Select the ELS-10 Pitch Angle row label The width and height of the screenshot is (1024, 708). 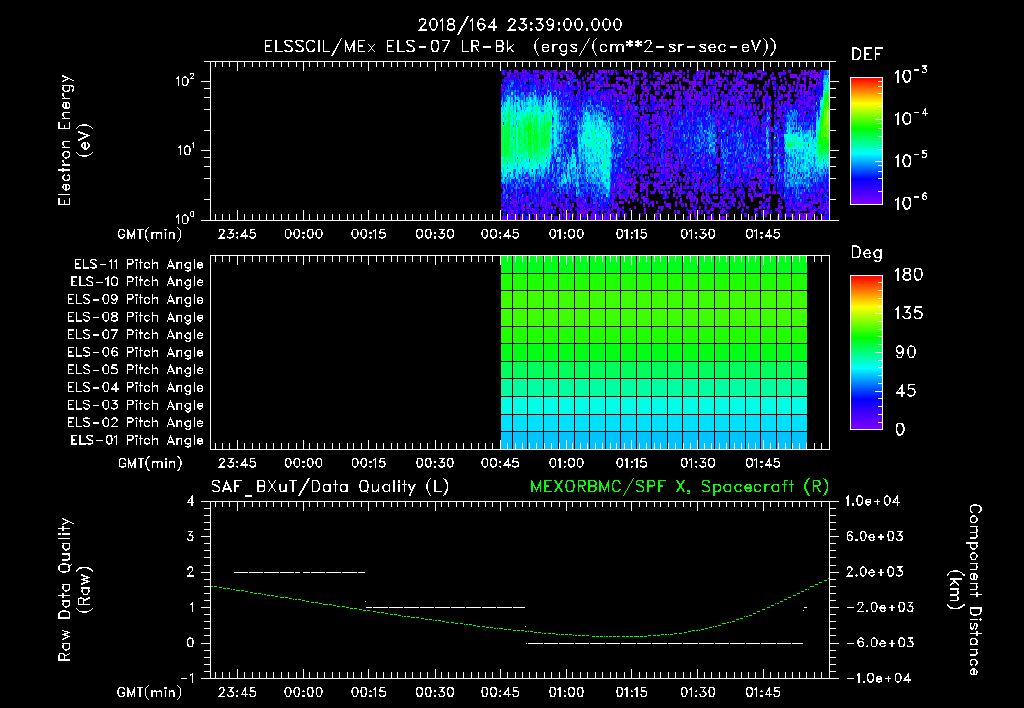(137, 282)
